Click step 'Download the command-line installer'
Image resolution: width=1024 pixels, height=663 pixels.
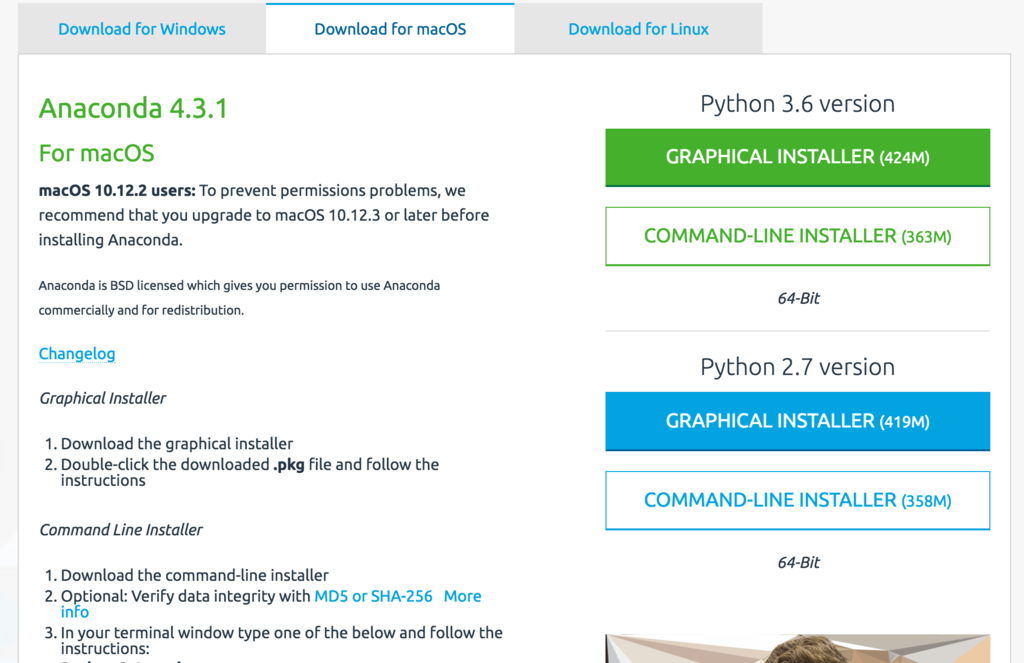[195, 575]
